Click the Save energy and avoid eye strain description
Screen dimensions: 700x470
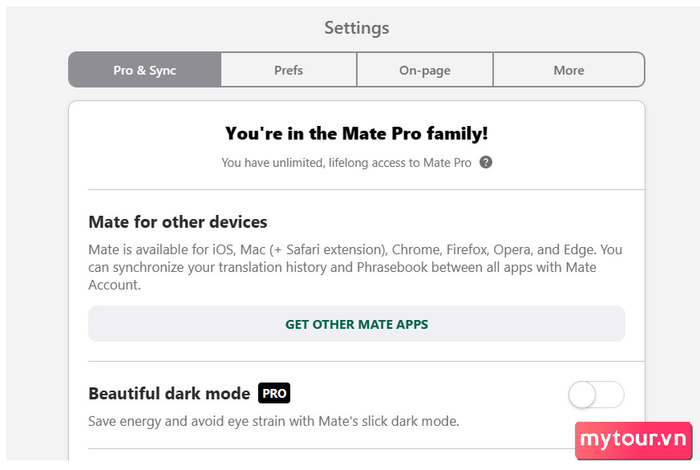274,421
